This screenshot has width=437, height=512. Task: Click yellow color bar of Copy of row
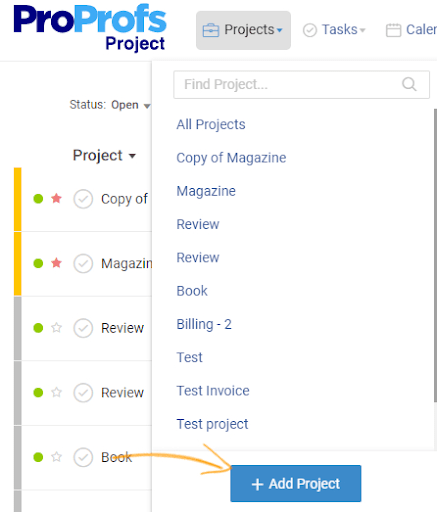coord(18,199)
